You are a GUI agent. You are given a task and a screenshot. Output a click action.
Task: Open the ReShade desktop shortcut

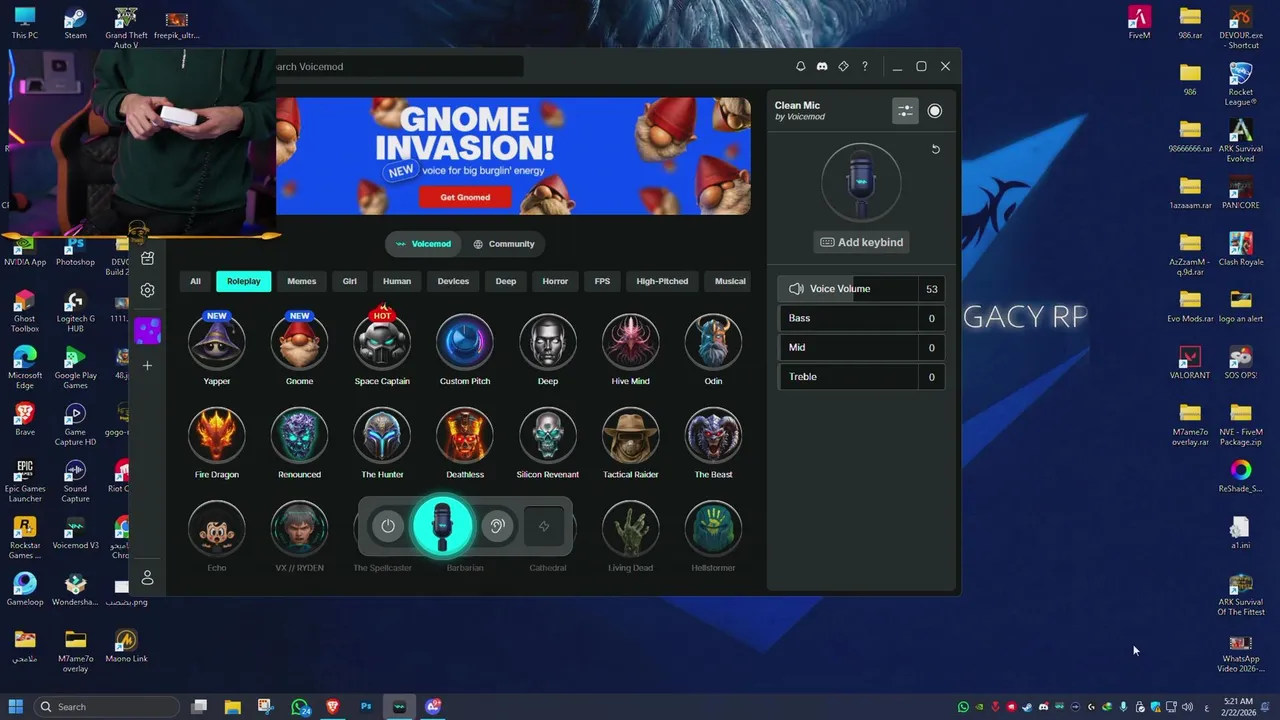coord(1240,476)
